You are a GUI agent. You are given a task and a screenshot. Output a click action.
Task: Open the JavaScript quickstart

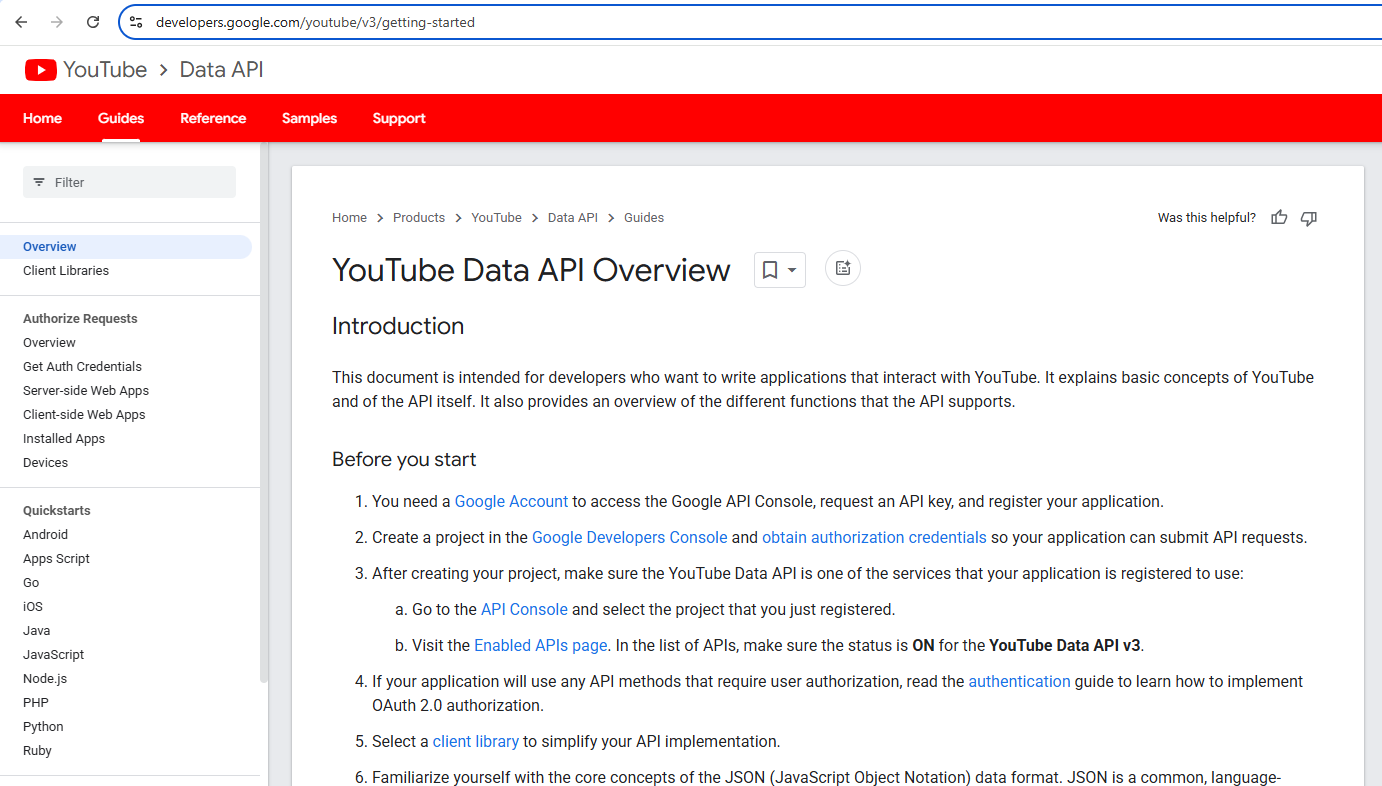point(53,655)
